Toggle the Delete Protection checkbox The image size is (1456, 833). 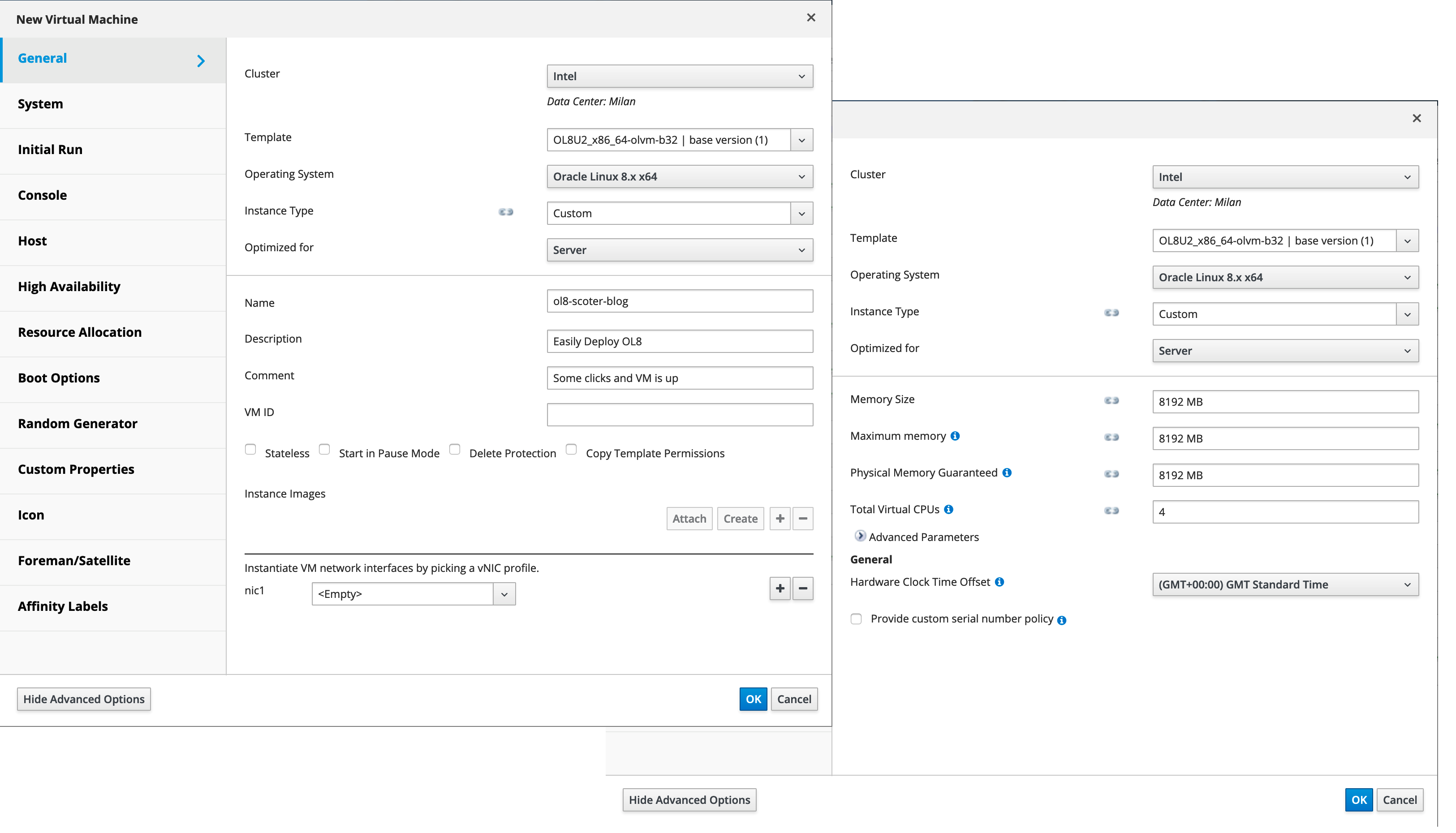click(454, 449)
